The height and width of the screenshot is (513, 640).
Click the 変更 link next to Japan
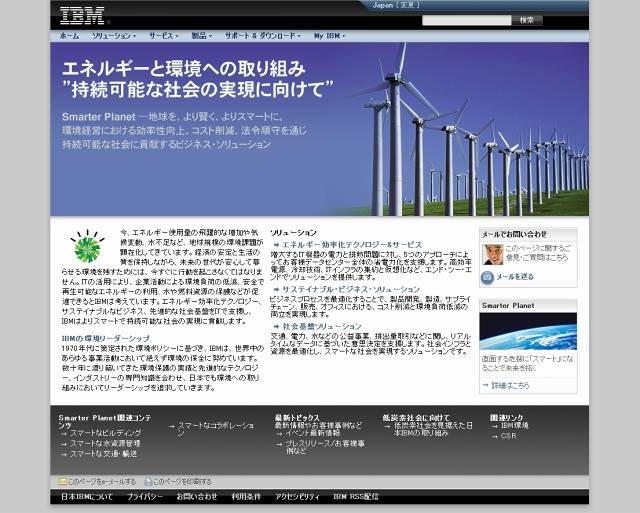[x=407, y=5]
